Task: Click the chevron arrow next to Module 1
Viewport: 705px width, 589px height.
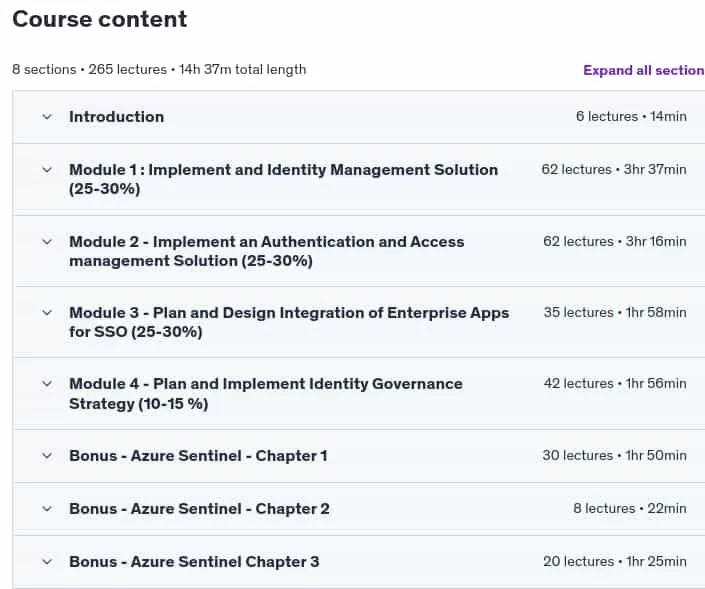Action: 47,170
